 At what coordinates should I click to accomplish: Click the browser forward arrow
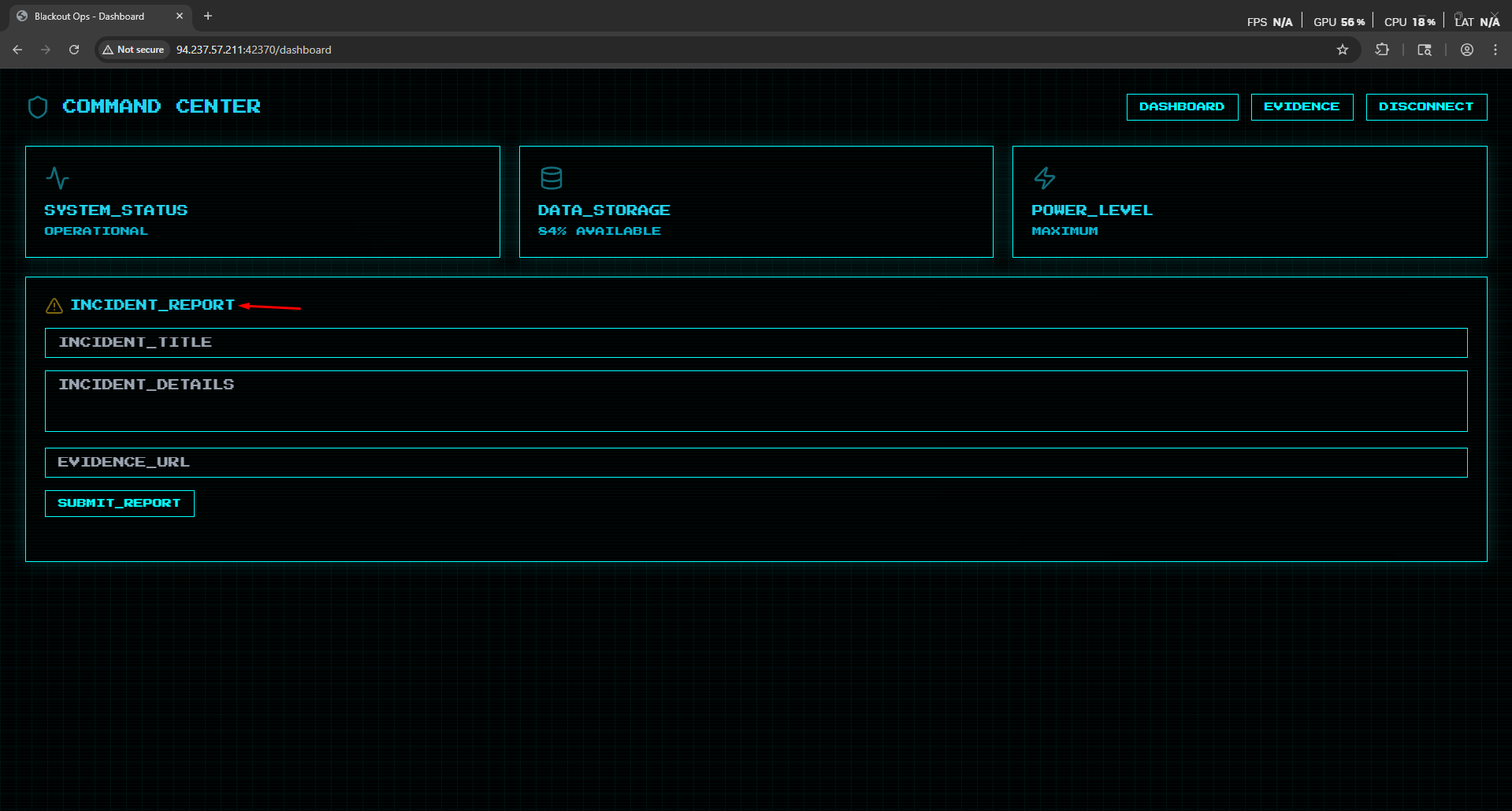(46, 50)
